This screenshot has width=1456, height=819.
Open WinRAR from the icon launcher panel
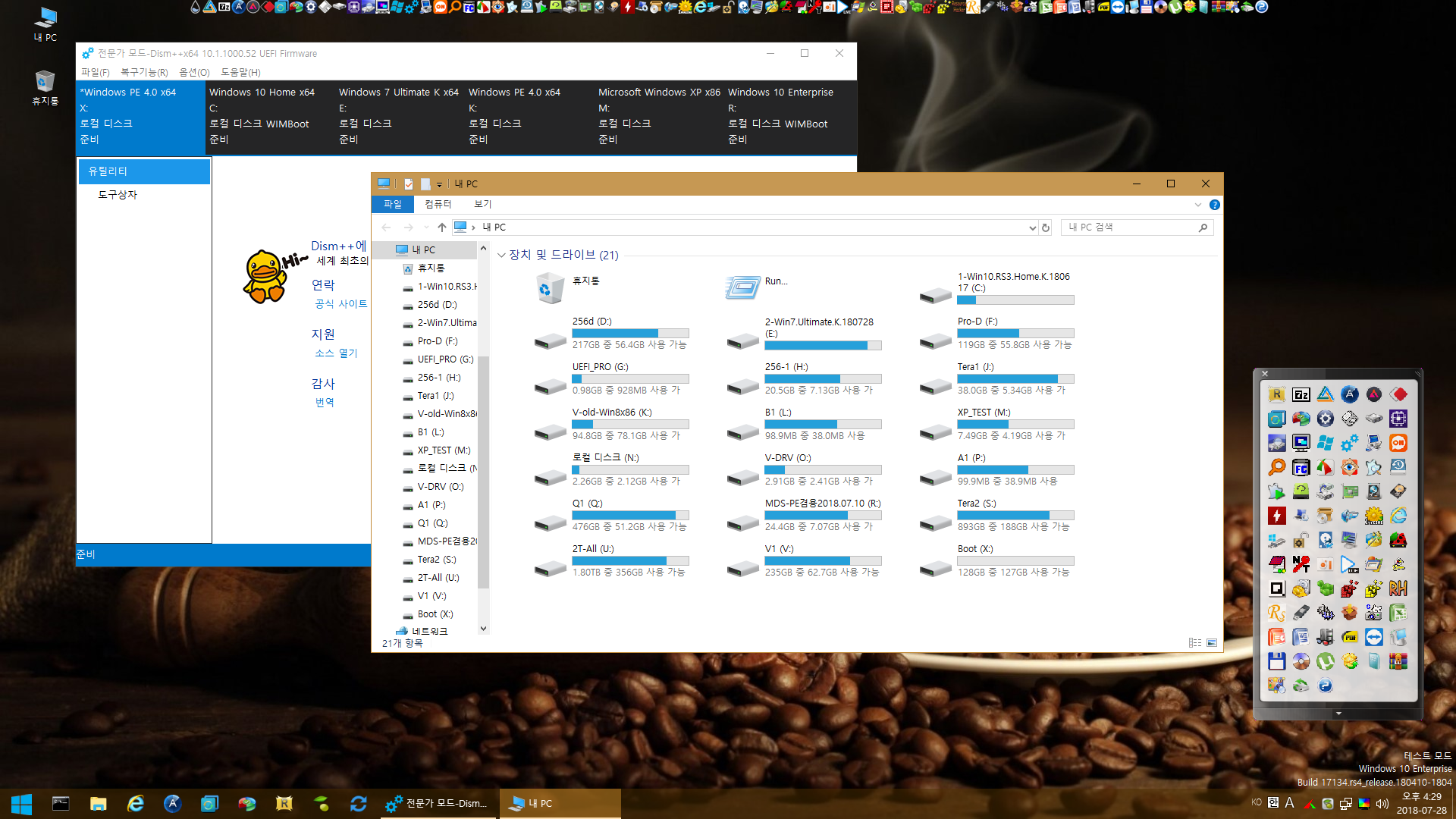pyautogui.click(x=1398, y=661)
